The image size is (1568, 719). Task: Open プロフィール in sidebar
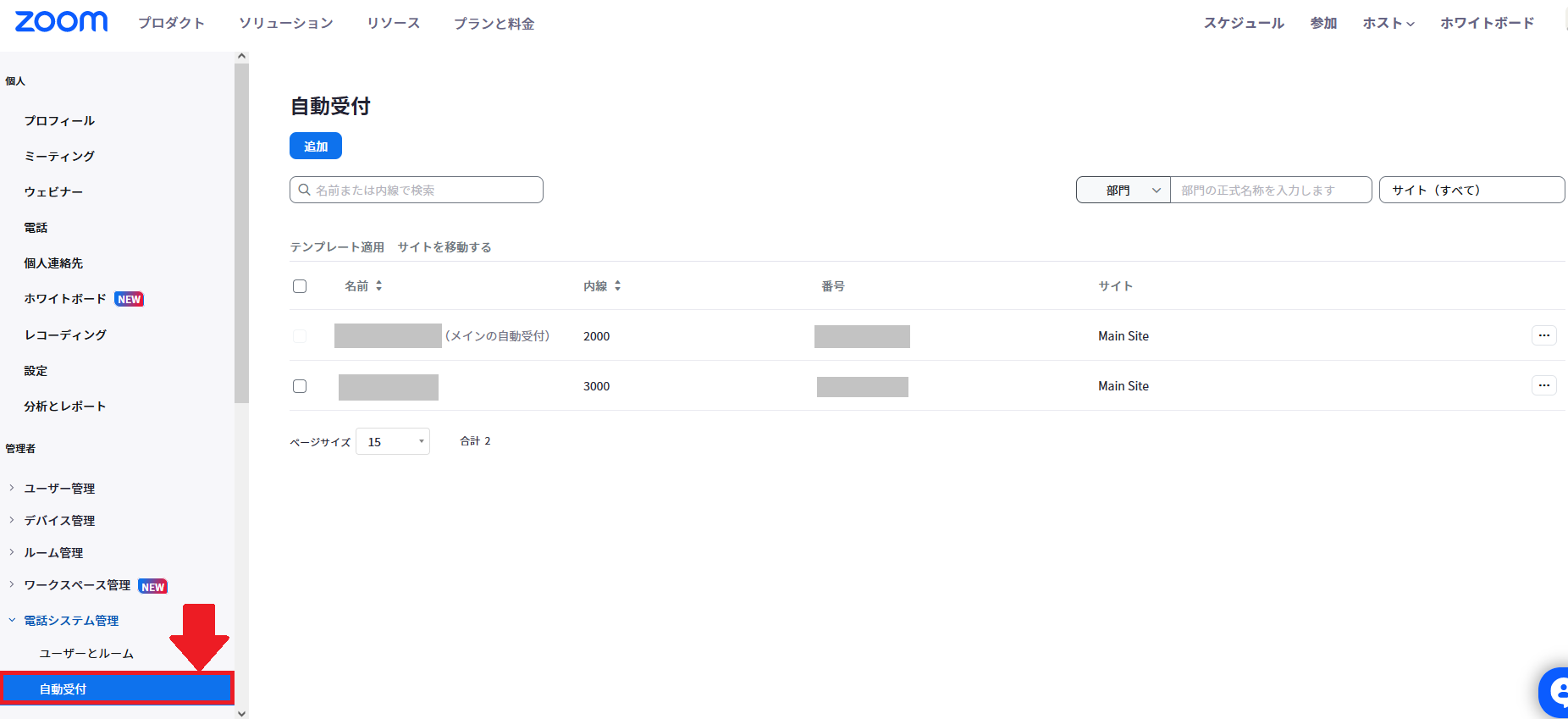coord(59,121)
